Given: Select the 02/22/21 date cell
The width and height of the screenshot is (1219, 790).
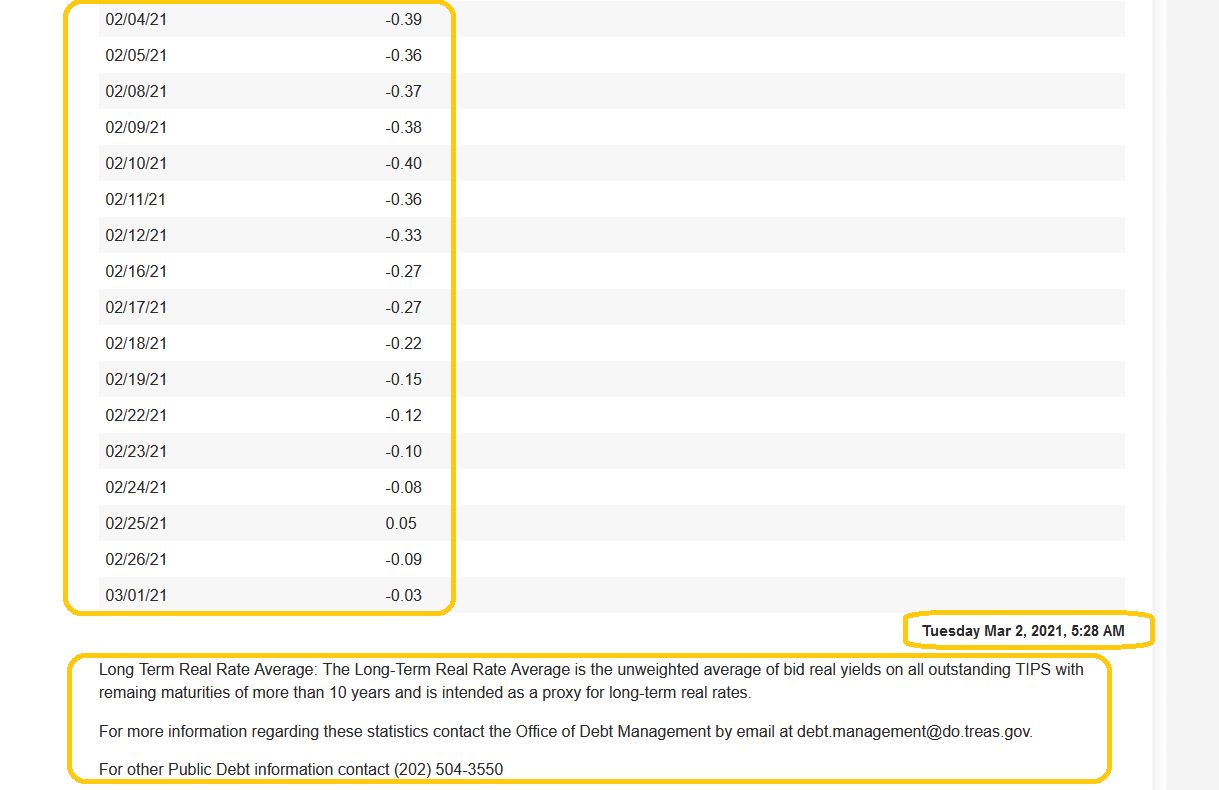Looking at the screenshot, I should click(x=136, y=415).
